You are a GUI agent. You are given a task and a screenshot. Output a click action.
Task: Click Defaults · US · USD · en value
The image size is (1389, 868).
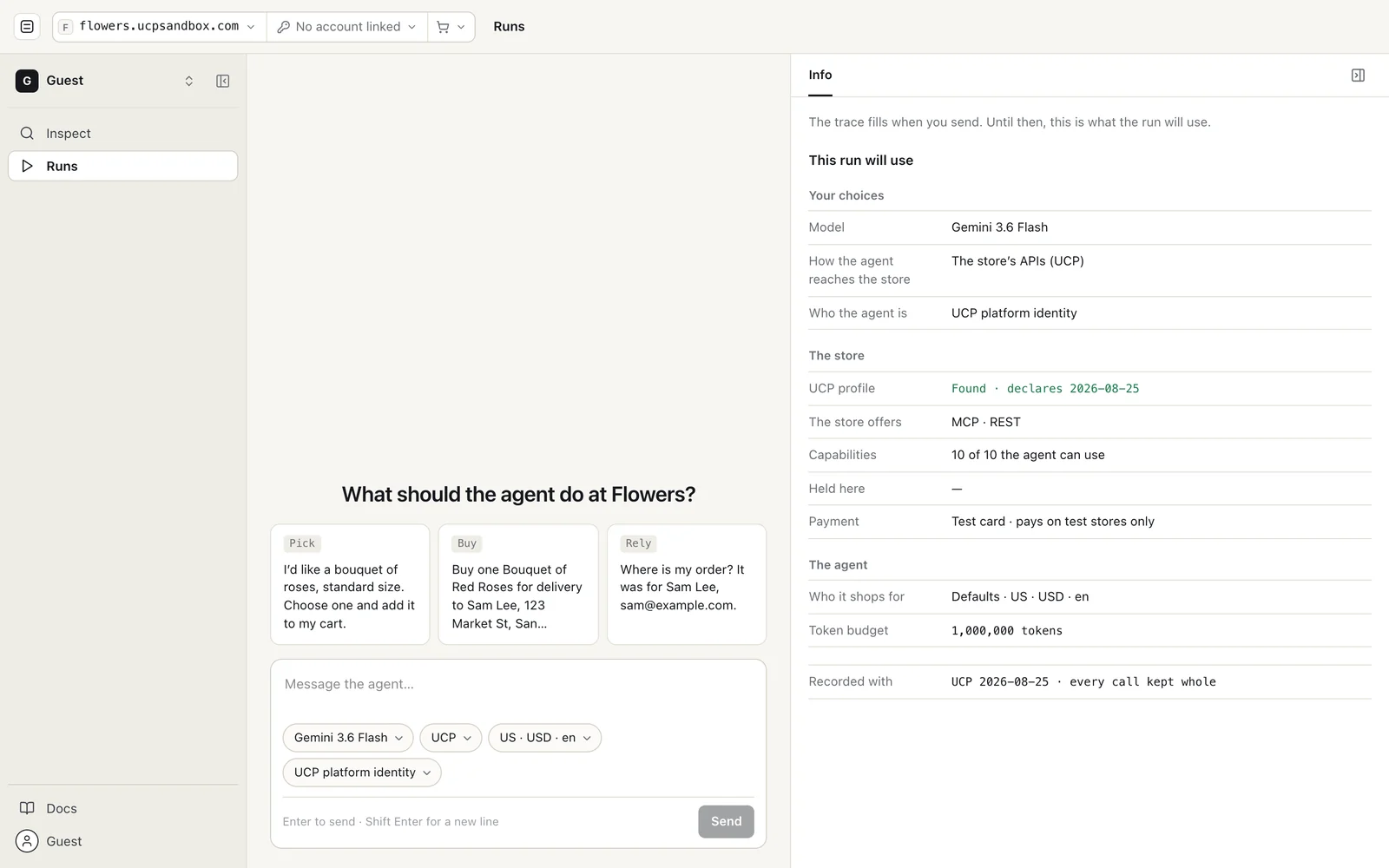click(x=1020, y=597)
